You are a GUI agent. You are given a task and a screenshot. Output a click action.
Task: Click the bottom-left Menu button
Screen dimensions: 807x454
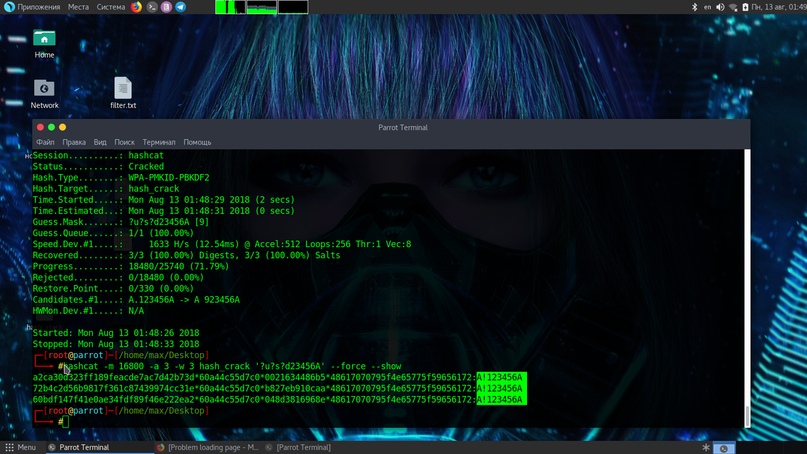[20, 447]
